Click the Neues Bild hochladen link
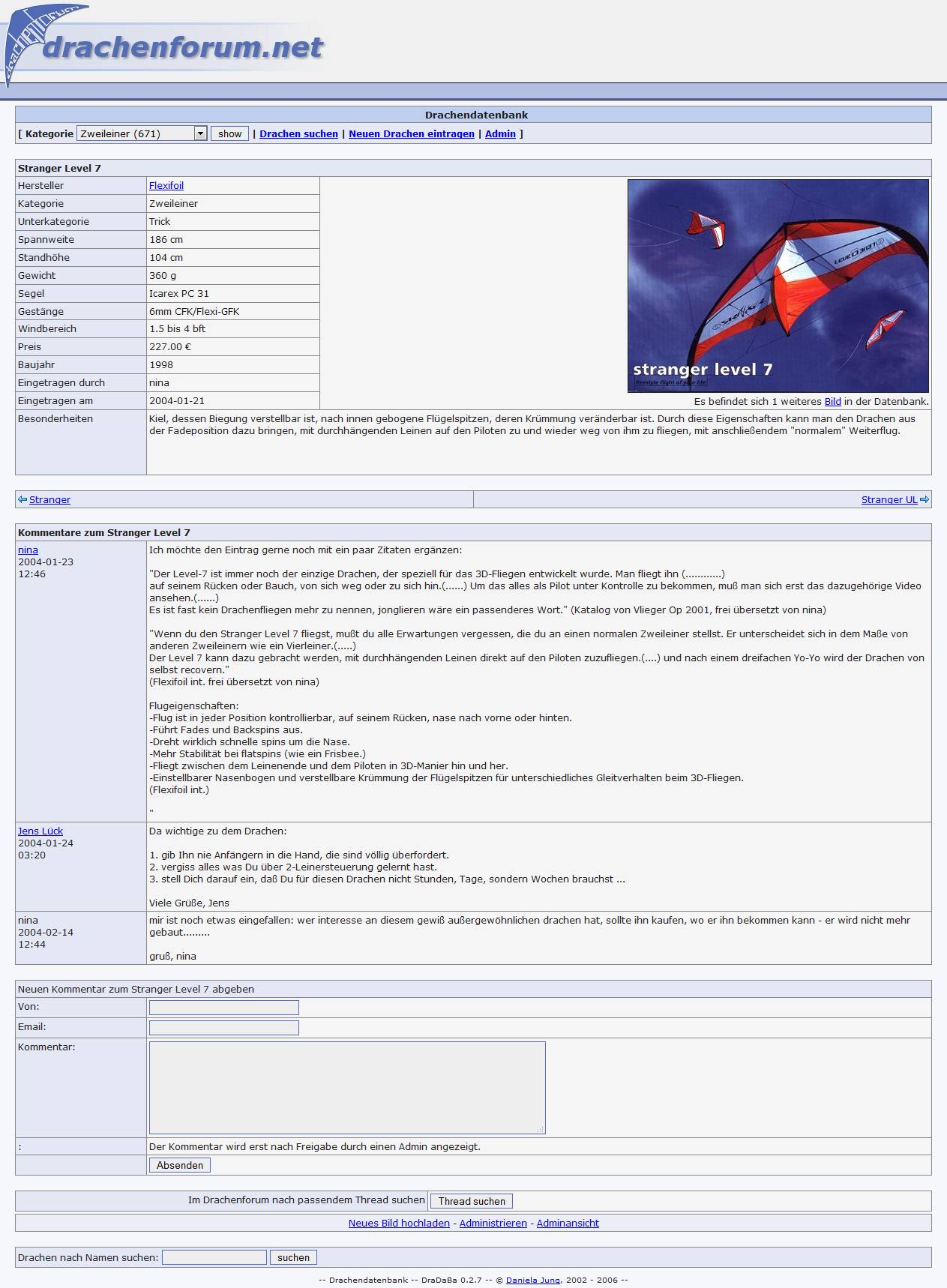947x1288 pixels. (x=399, y=1223)
